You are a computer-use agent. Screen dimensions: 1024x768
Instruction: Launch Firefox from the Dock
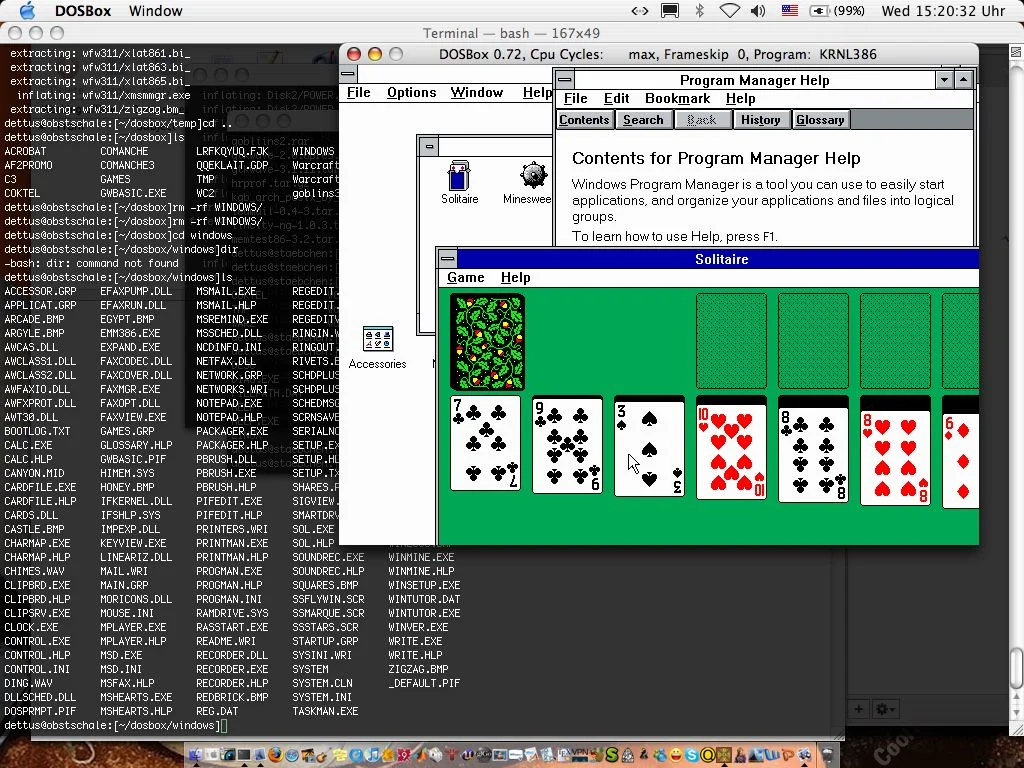click(275, 756)
